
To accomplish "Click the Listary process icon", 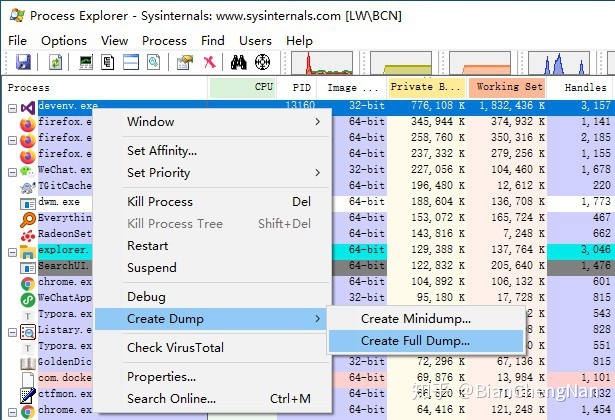I will tap(28, 332).
